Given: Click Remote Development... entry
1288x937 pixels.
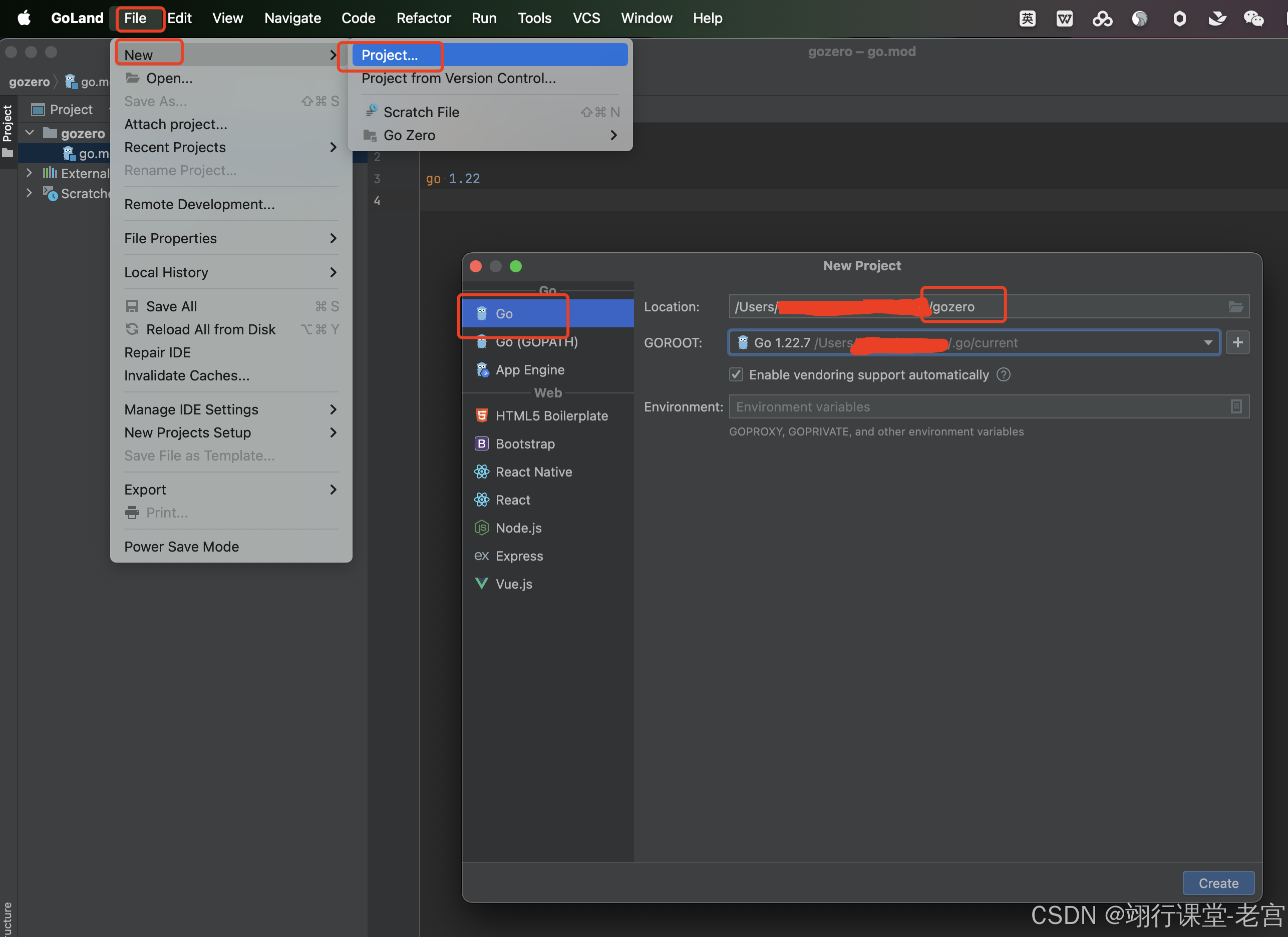Looking at the screenshot, I should (231, 204).
